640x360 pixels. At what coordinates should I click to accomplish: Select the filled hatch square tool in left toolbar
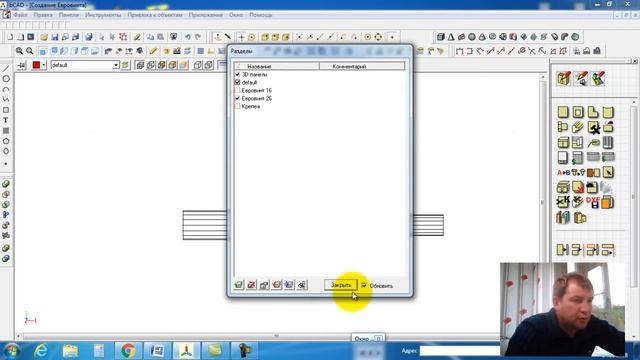(6, 131)
